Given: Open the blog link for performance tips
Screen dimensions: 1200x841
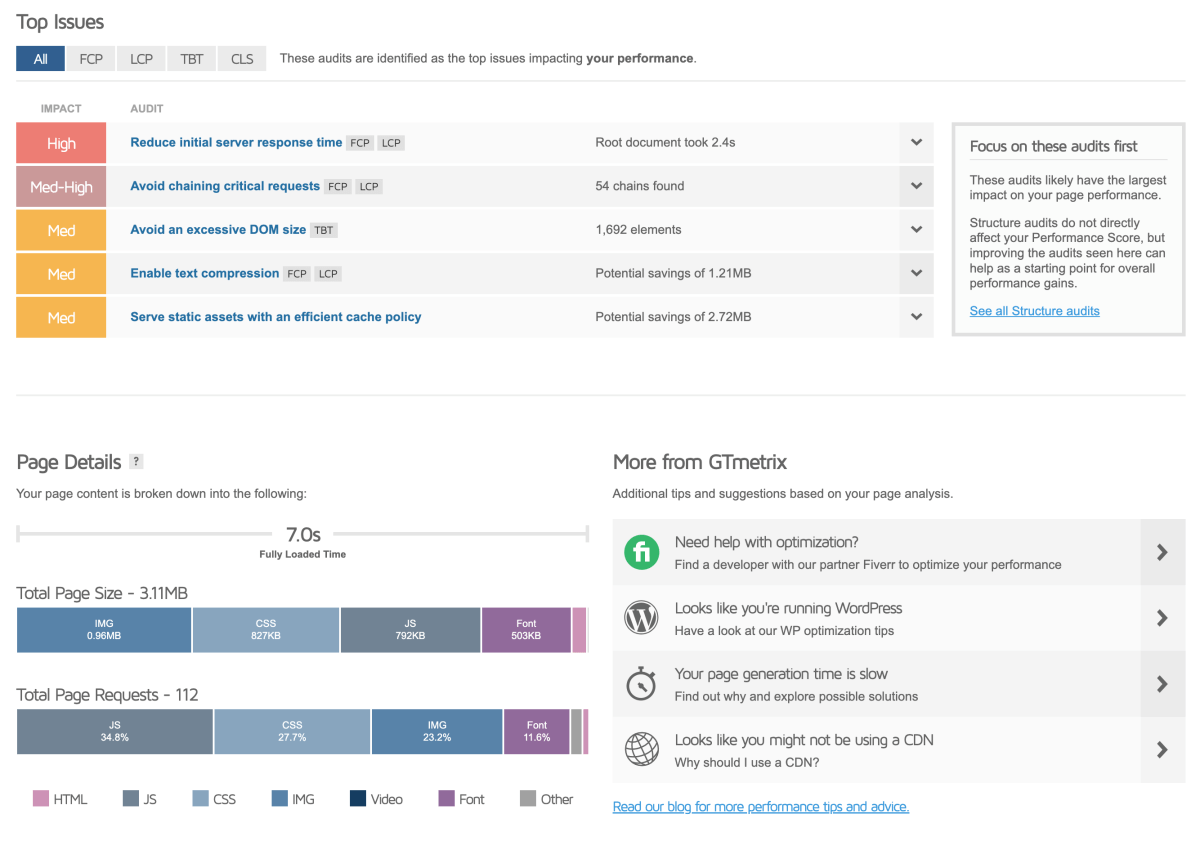Looking at the screenshot, I should [x=760, y=806].
